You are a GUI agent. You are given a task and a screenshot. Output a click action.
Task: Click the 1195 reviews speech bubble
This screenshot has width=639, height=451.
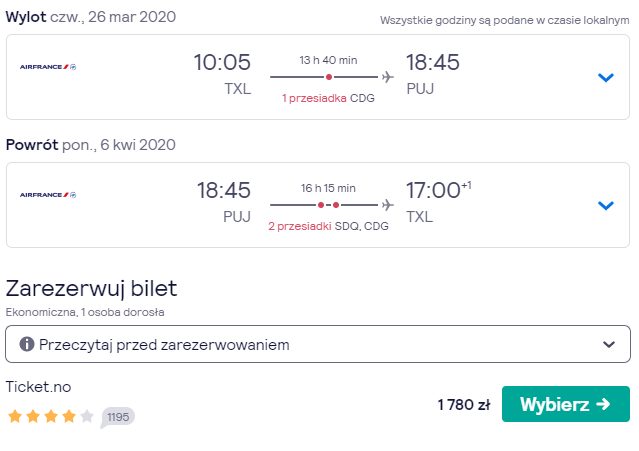(x=118, y=417)
